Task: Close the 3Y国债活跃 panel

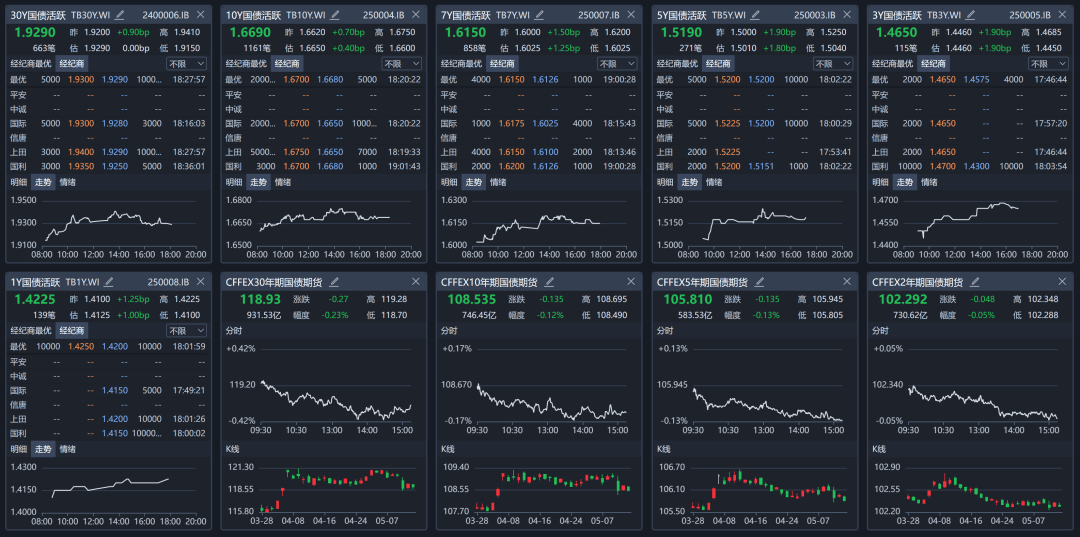Action: (x=1061, y=14)
